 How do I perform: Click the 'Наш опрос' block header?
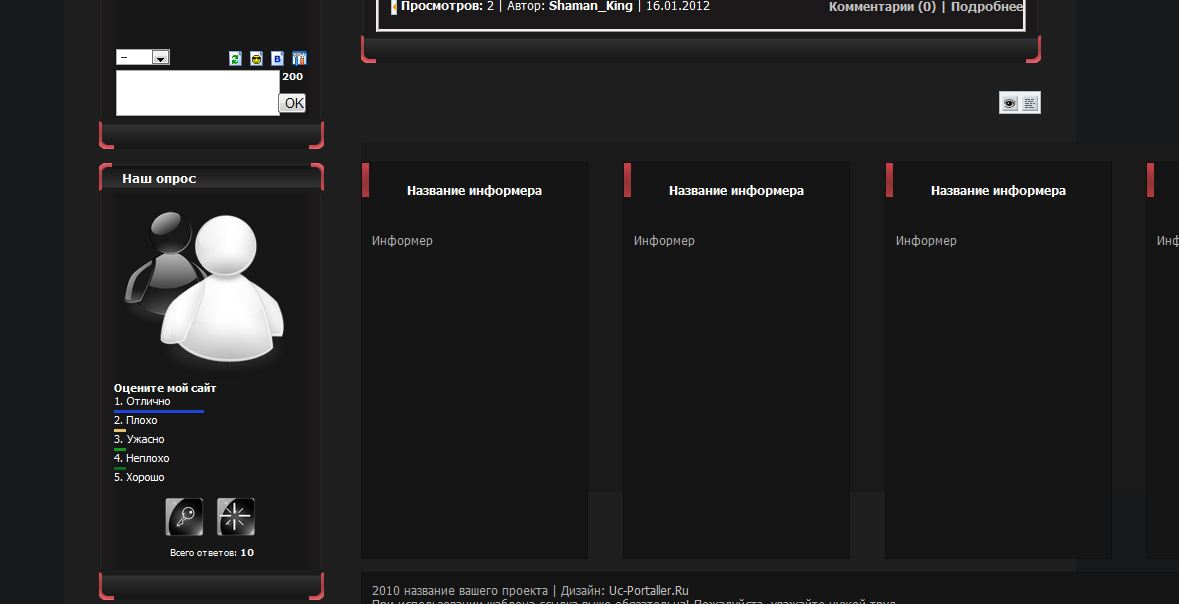pyautogui.click(x=159, y=178)
